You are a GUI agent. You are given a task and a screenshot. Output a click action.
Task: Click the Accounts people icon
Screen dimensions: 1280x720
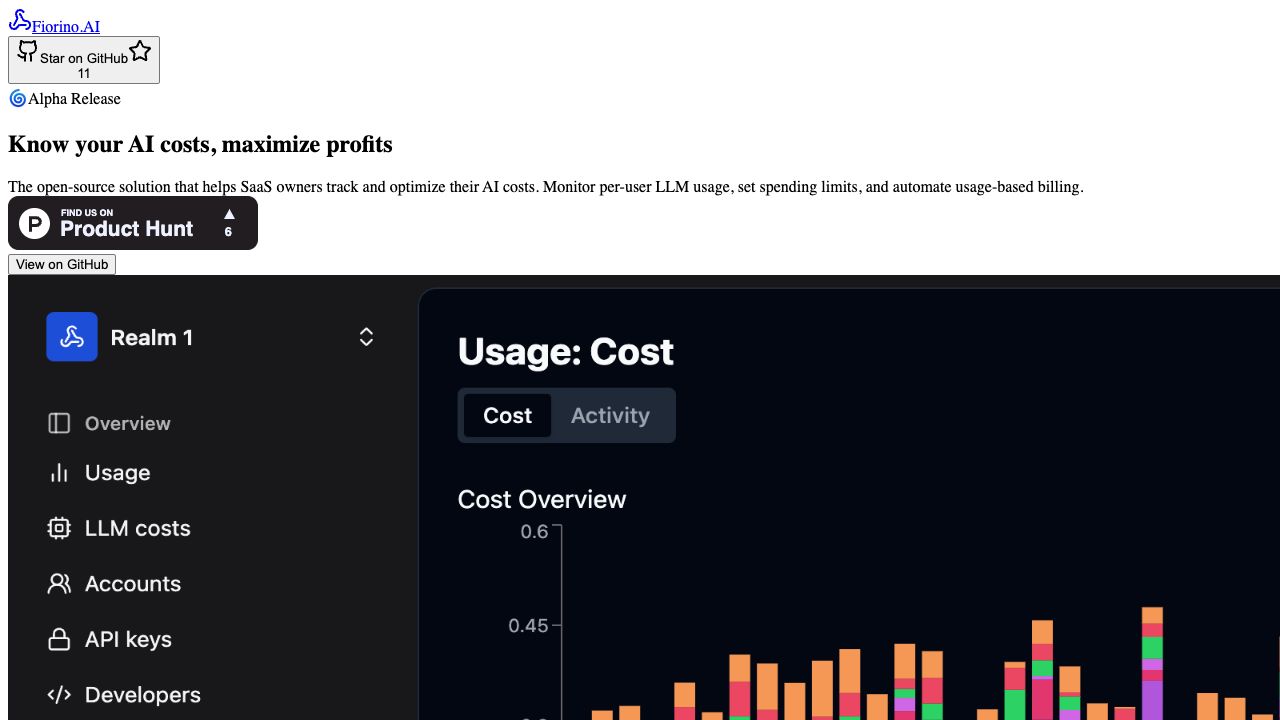pos(59,584)
